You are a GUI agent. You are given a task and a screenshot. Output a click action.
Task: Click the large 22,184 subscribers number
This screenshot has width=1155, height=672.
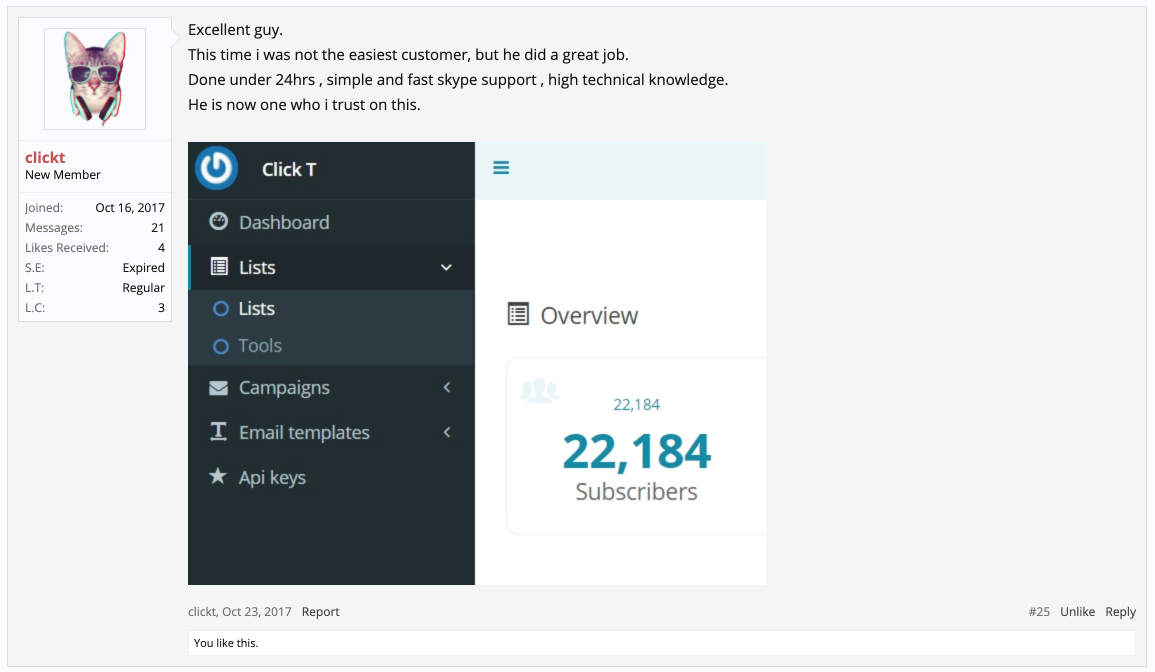pos(636,451)
